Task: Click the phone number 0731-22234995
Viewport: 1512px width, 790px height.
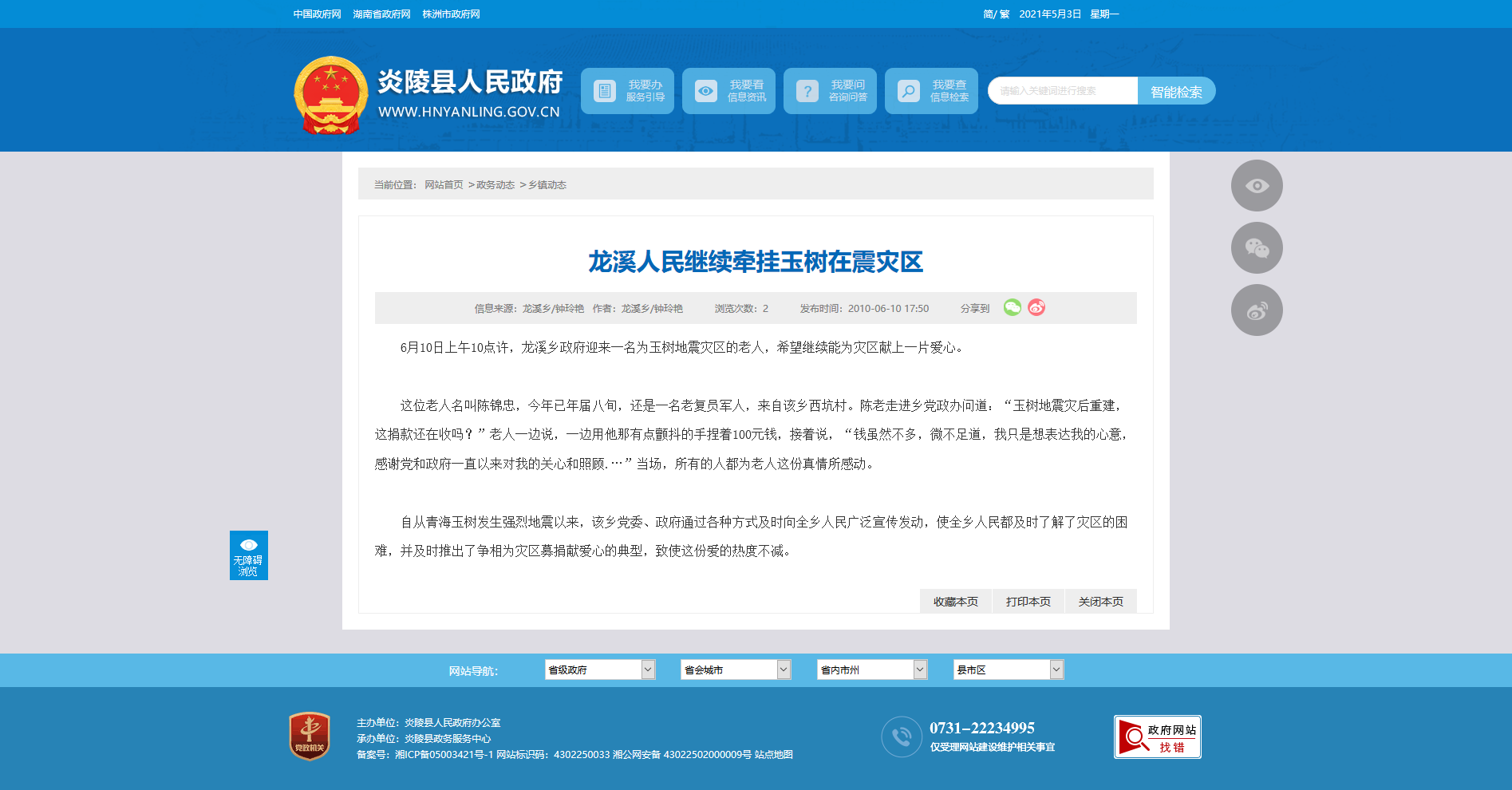Action: point(982,728)
